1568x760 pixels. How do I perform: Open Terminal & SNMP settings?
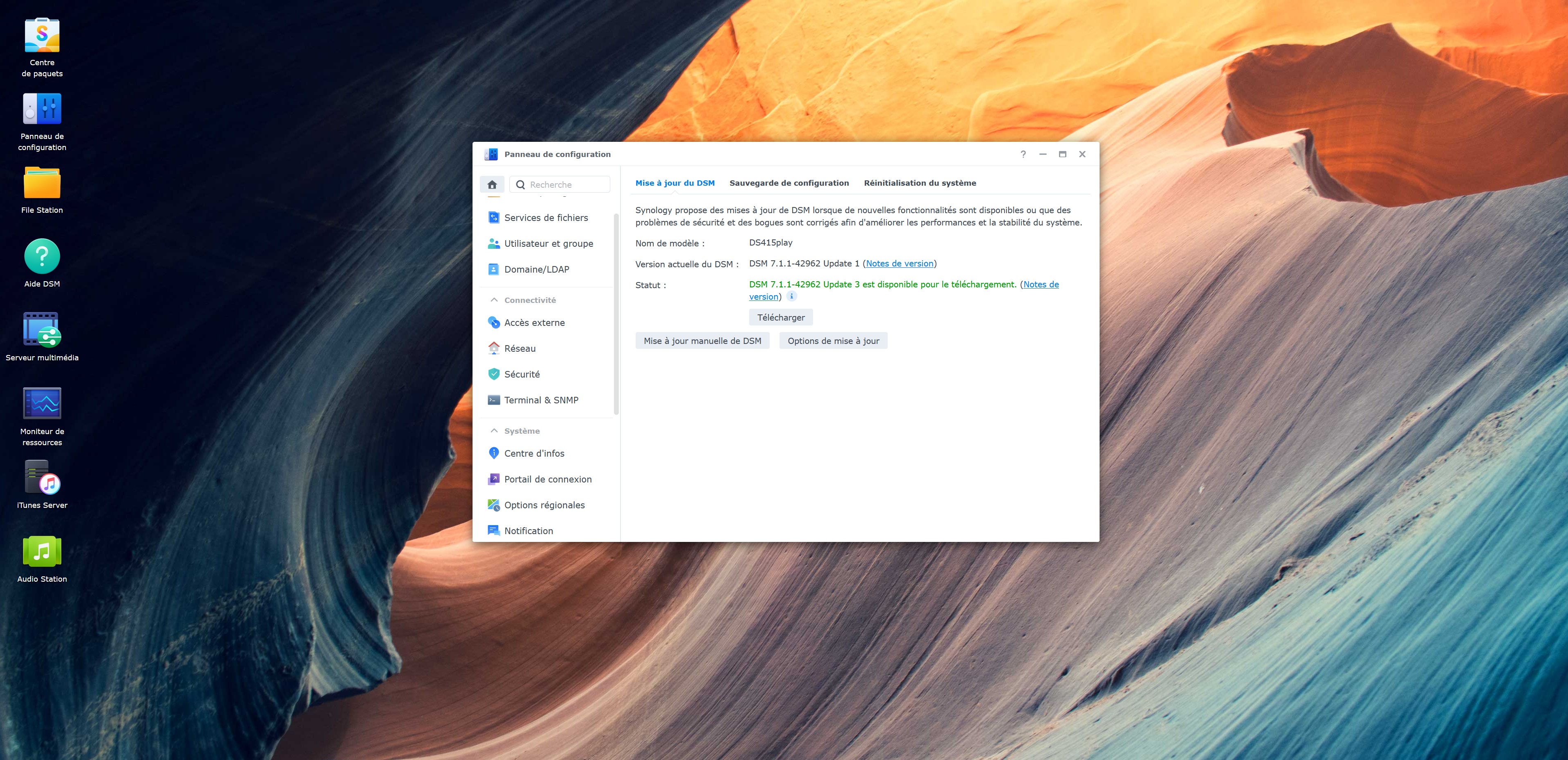[x=541, y=400]
